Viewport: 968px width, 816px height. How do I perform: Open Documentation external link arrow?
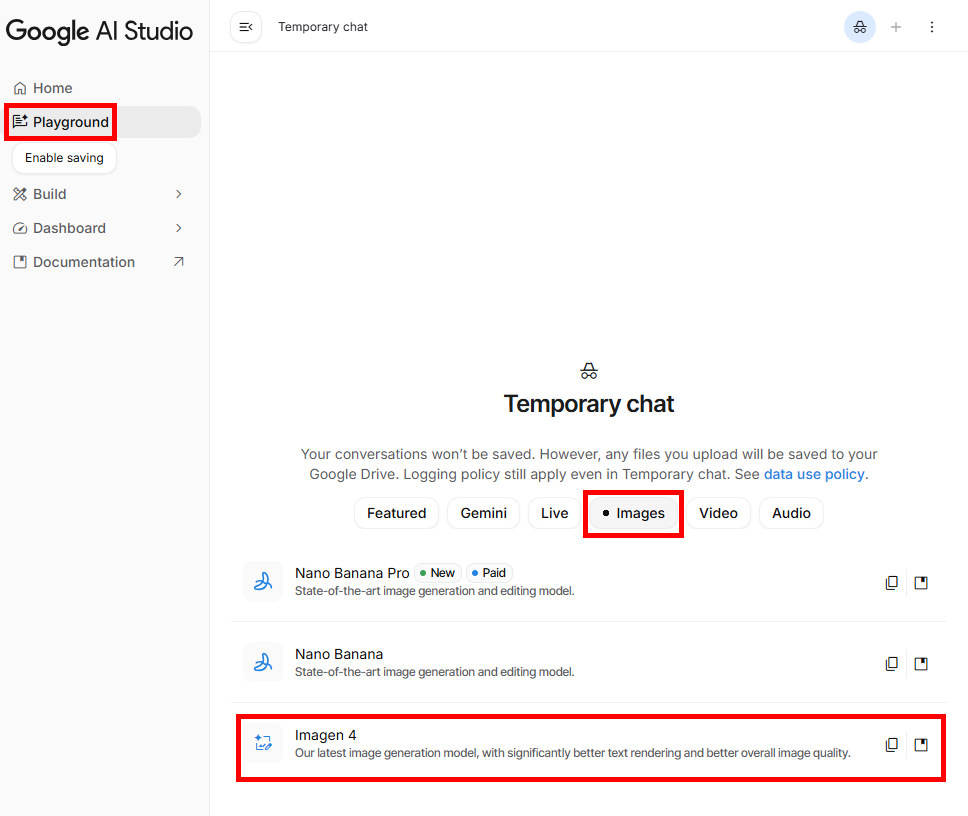[x=178, y=262]
